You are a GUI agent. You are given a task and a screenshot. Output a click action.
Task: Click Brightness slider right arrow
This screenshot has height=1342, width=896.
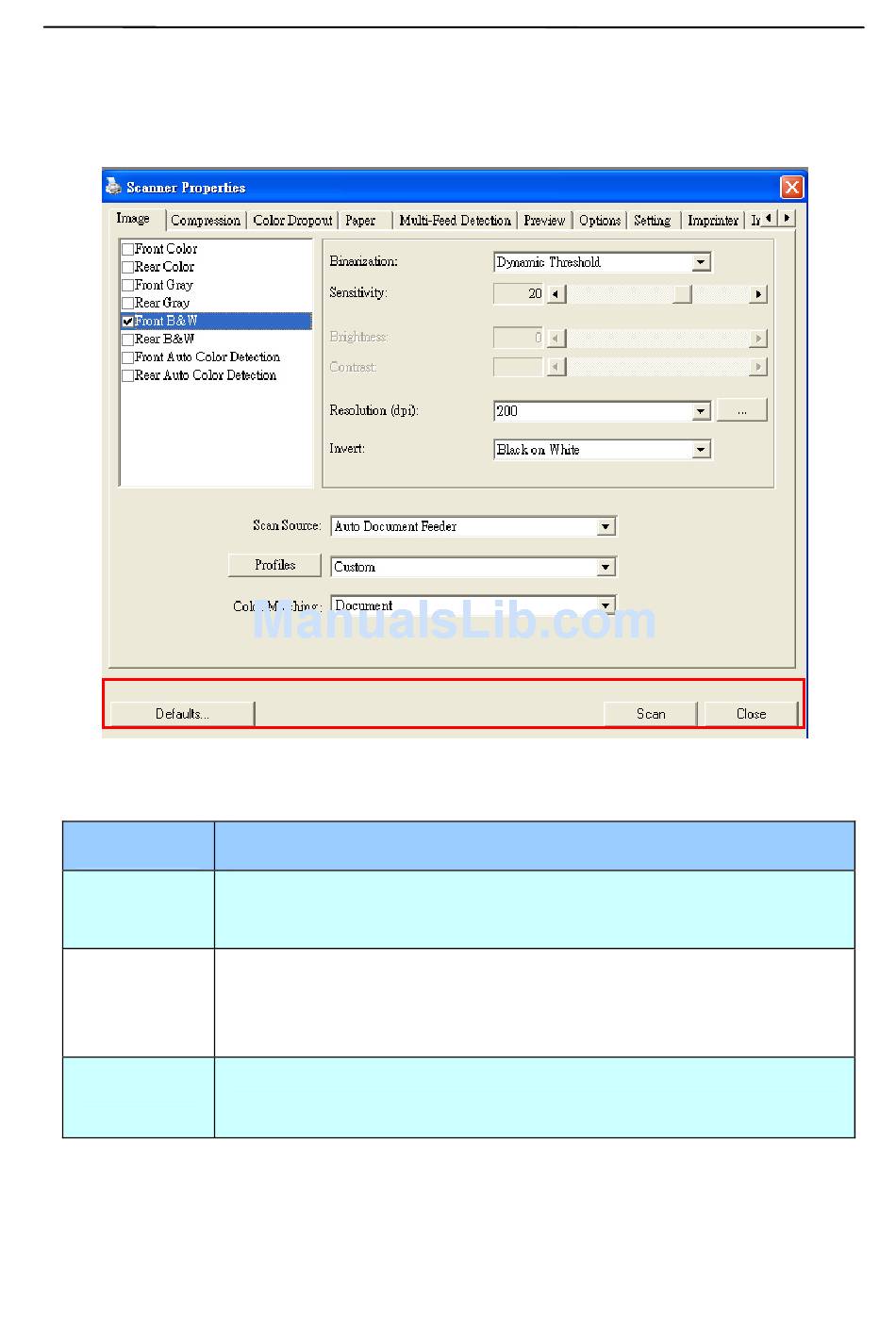tap(758, 338)
